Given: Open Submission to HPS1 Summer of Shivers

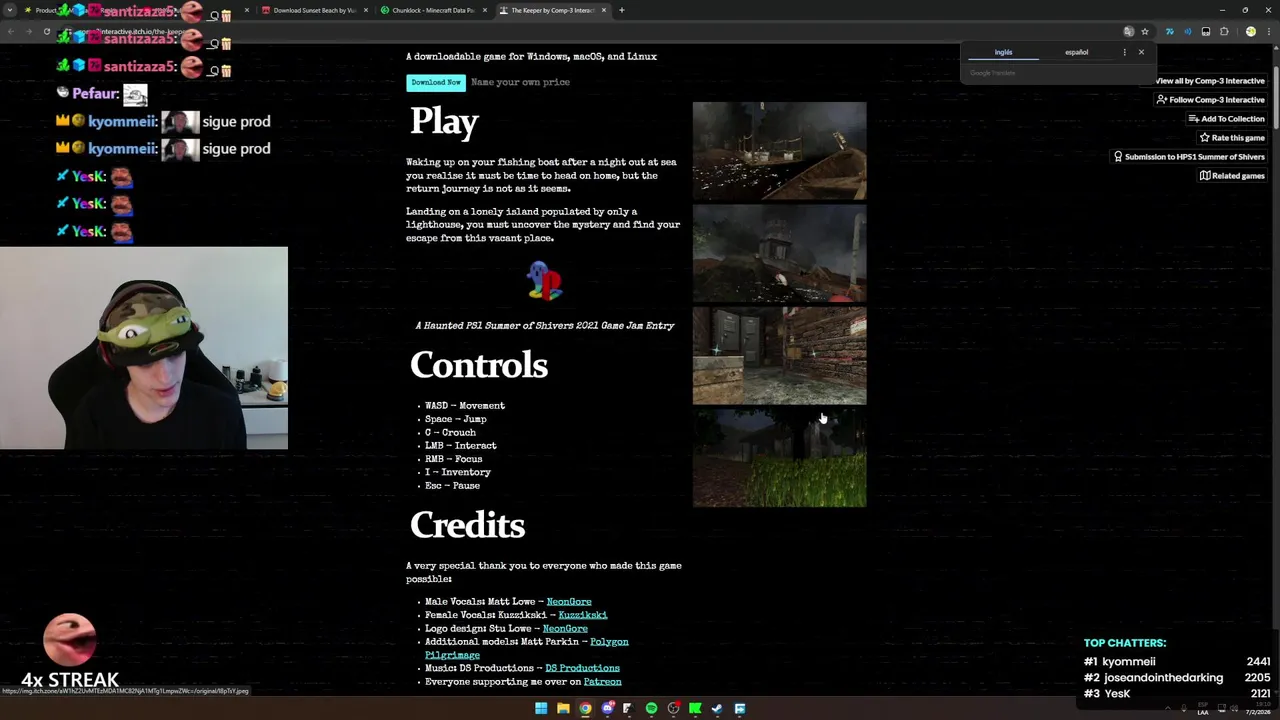Looking at the screenshot, I should (1189, 157).
